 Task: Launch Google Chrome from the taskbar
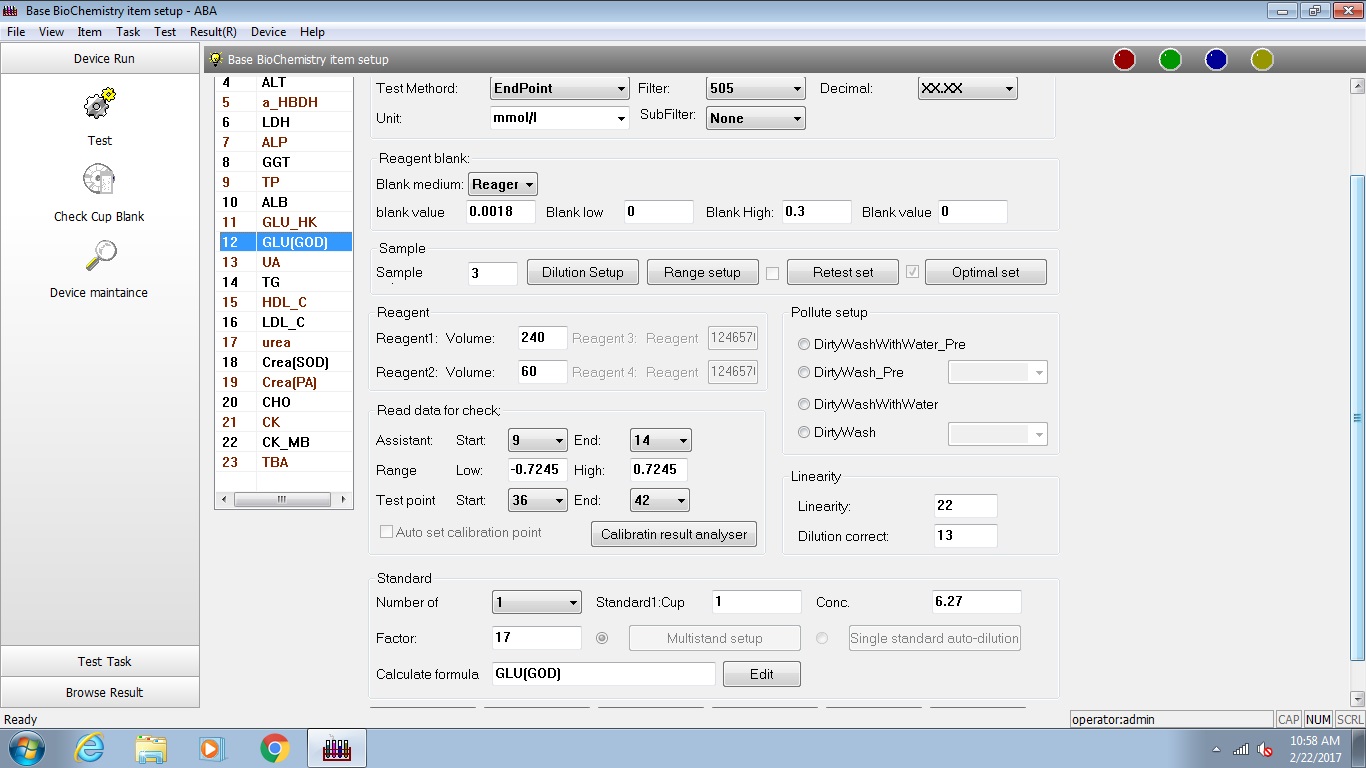pyautogui.click(x=275, y=748)
